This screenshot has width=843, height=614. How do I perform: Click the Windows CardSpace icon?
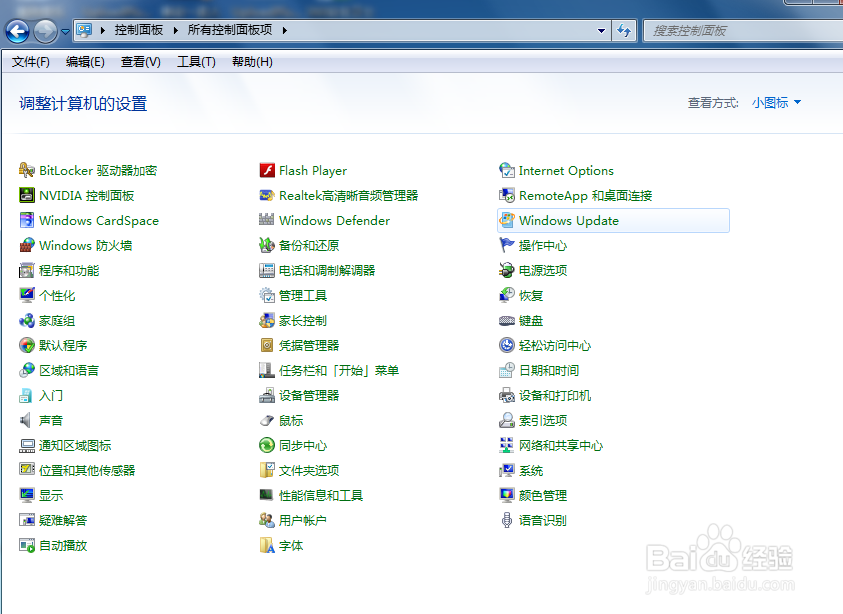27,220
